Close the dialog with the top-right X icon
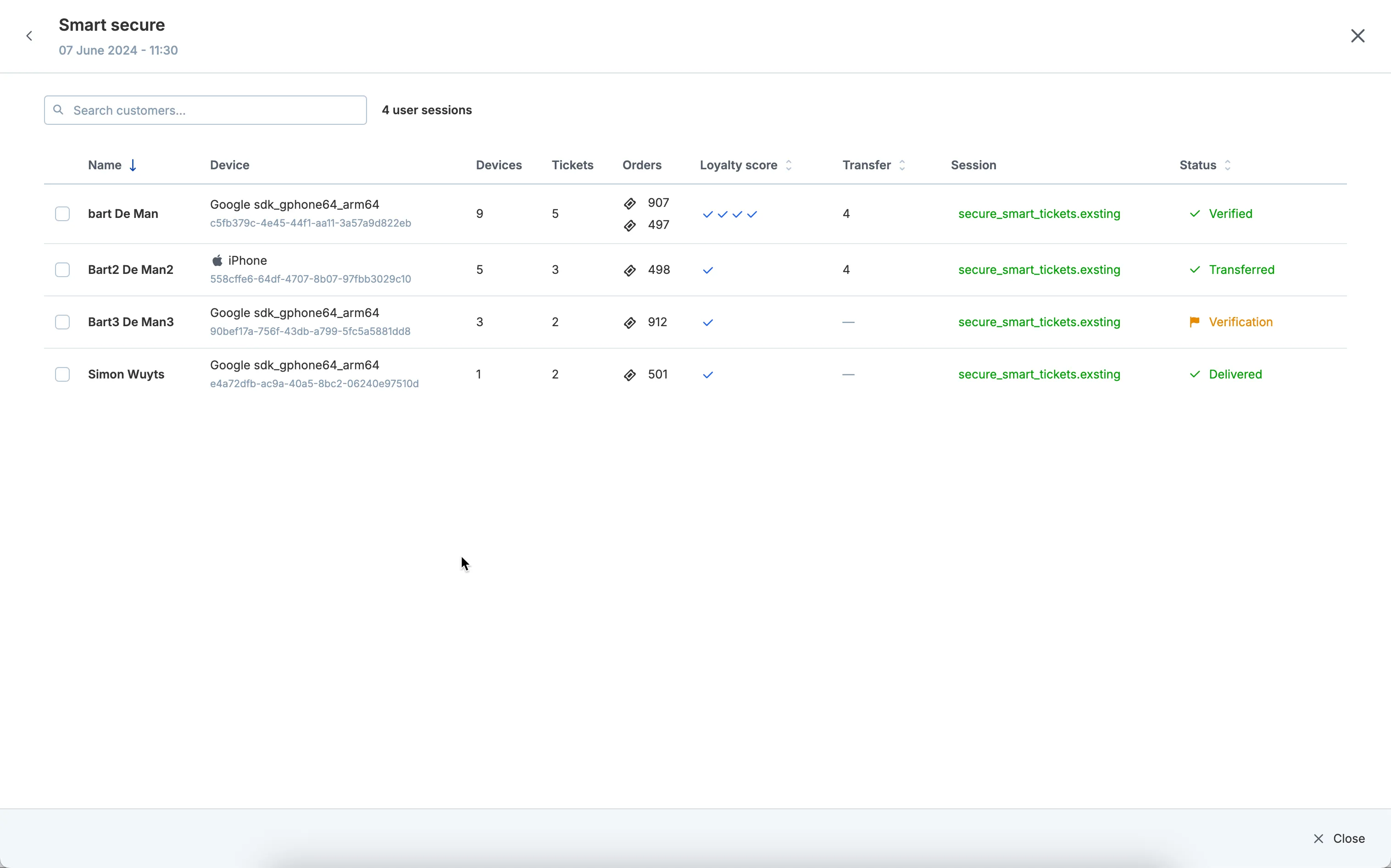 (x=1358, y=36)
